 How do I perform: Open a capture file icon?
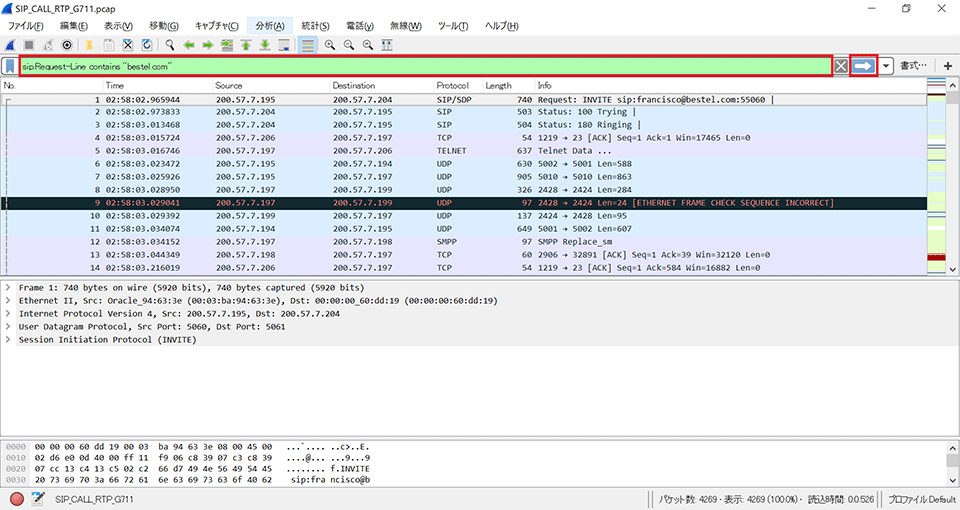click(x=89, y=45)
